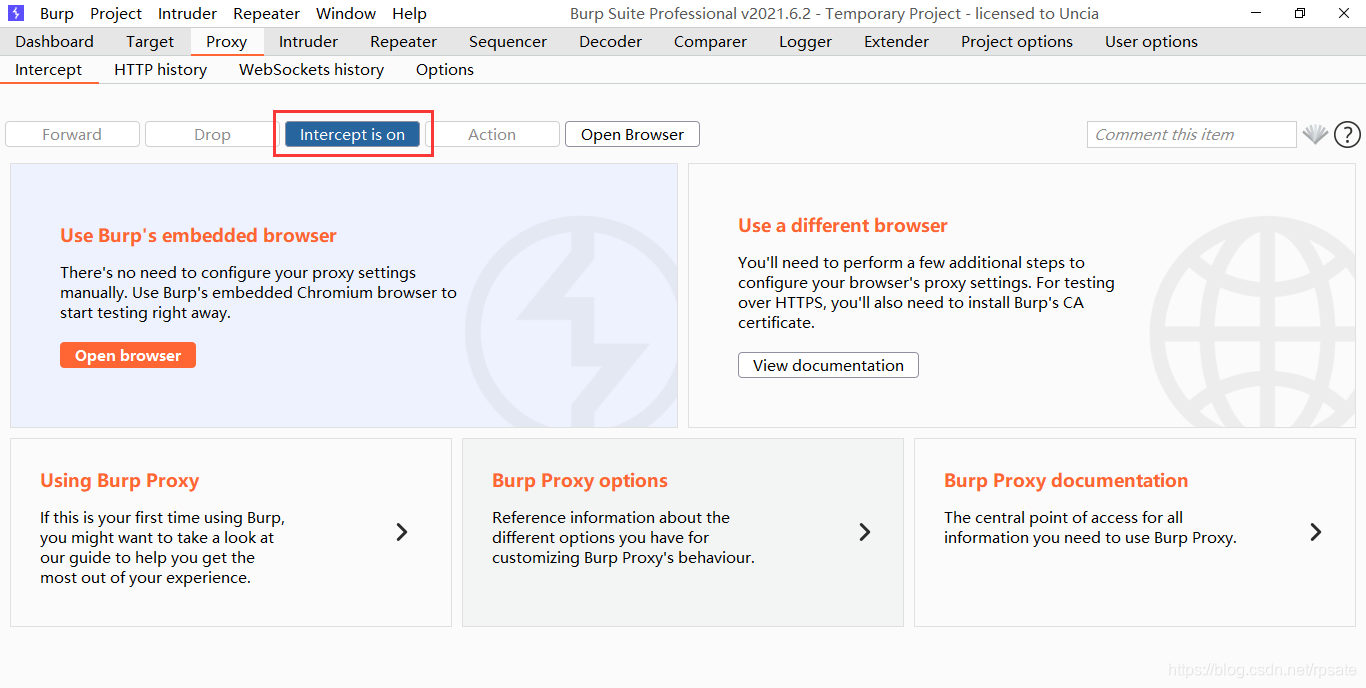The height and width of the screenshot is (688, 1366).
Task: Click the orange Open browser button
Action: (128, 355)
